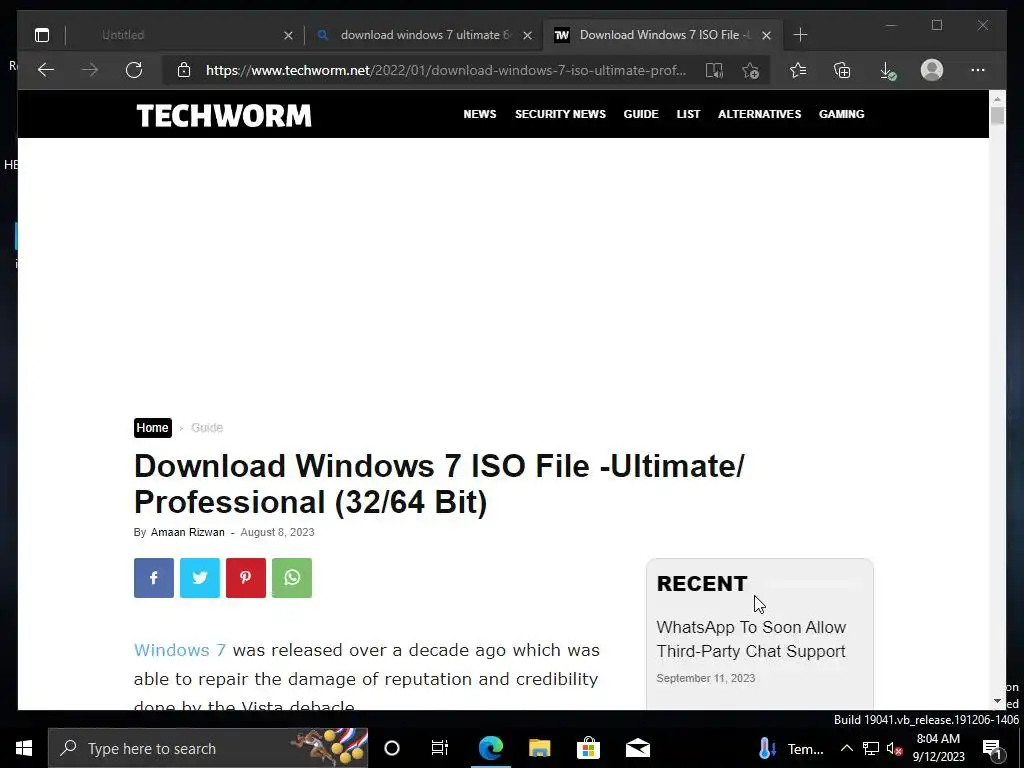This screenshot has width=1024, height=768.
Task: Open network status tray icon
Action: coord(871,748)
